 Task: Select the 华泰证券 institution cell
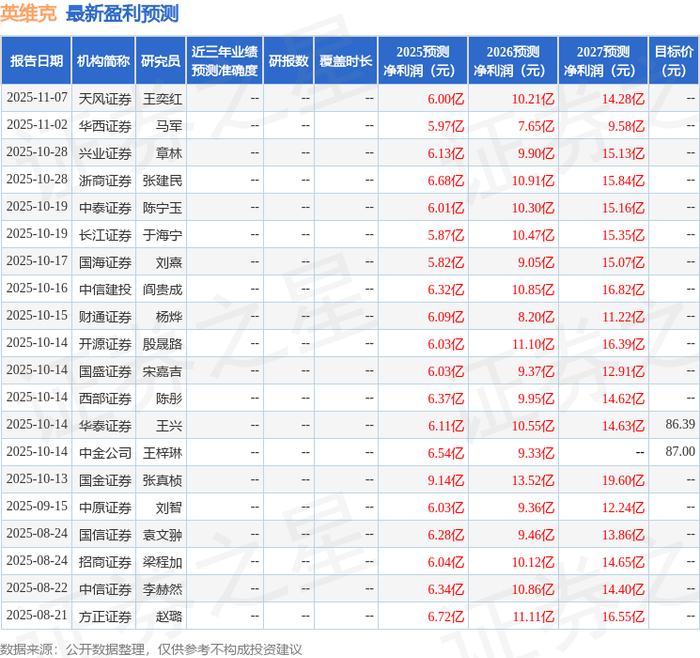[105, 425]
